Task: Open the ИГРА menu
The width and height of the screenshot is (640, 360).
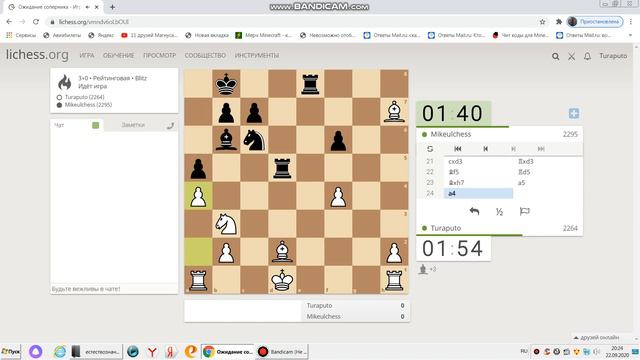Action: pos(87,55)
